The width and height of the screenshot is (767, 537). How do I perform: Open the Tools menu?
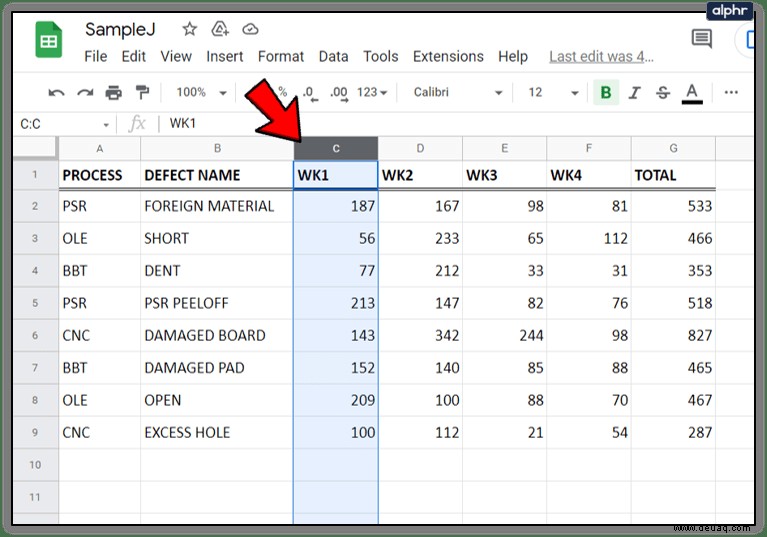point(381,57)
